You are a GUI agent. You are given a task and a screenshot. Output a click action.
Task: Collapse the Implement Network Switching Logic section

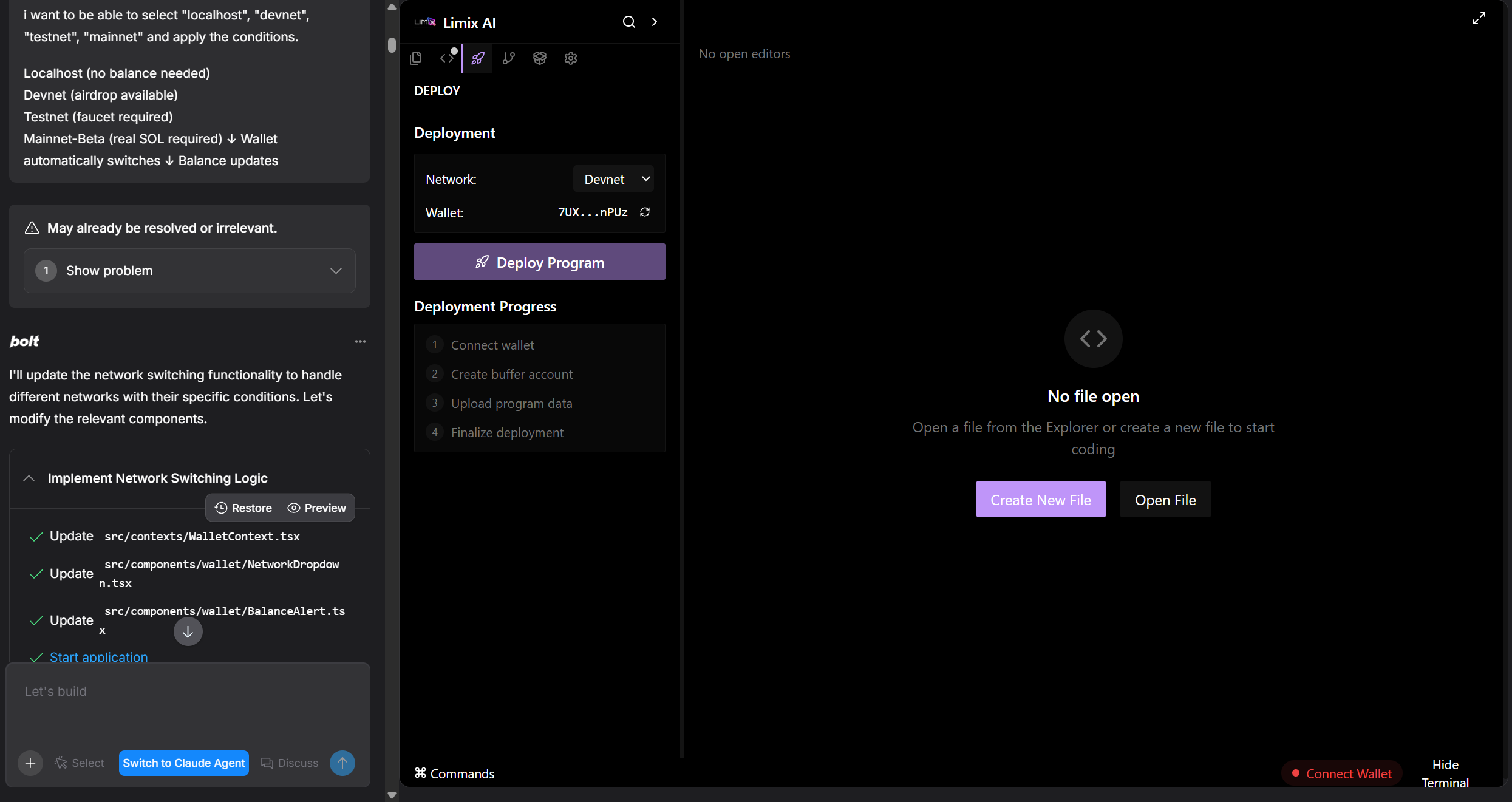coord(28,478)
